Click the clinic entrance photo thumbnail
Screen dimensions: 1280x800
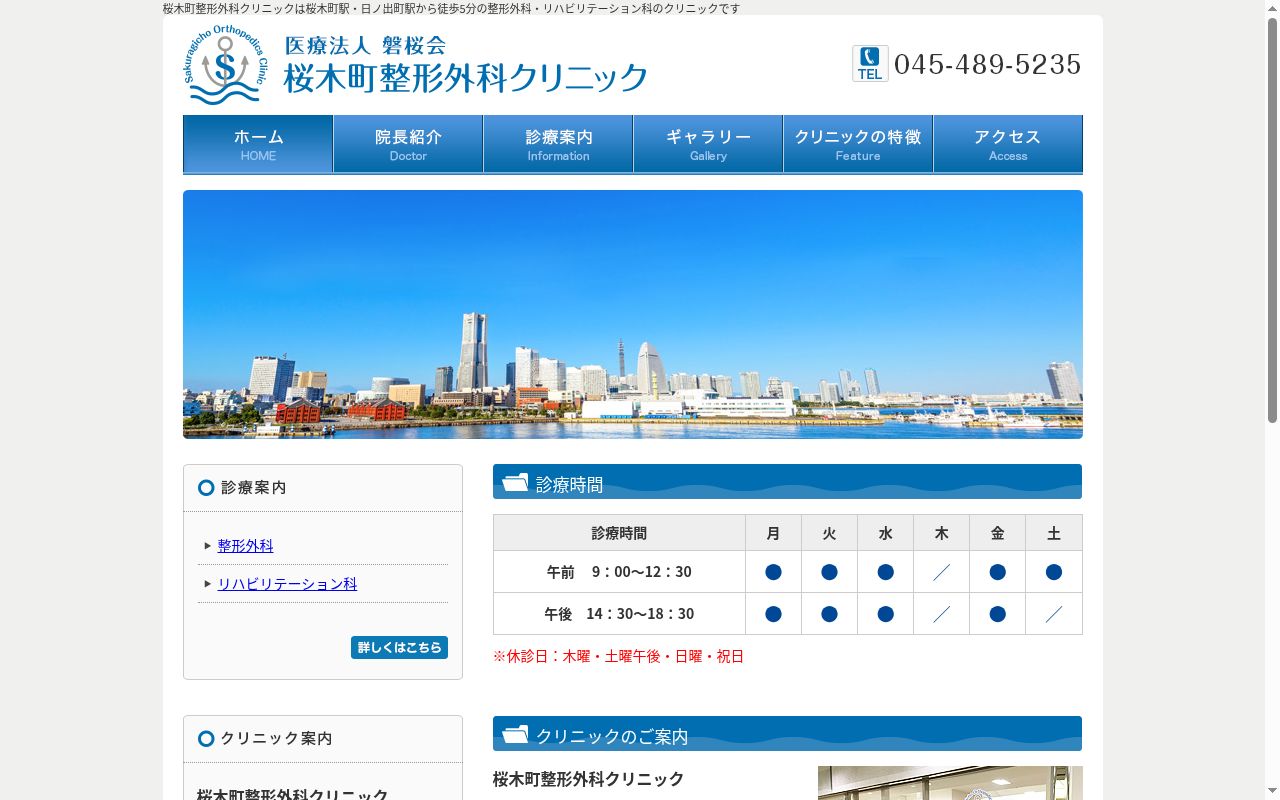950,783
